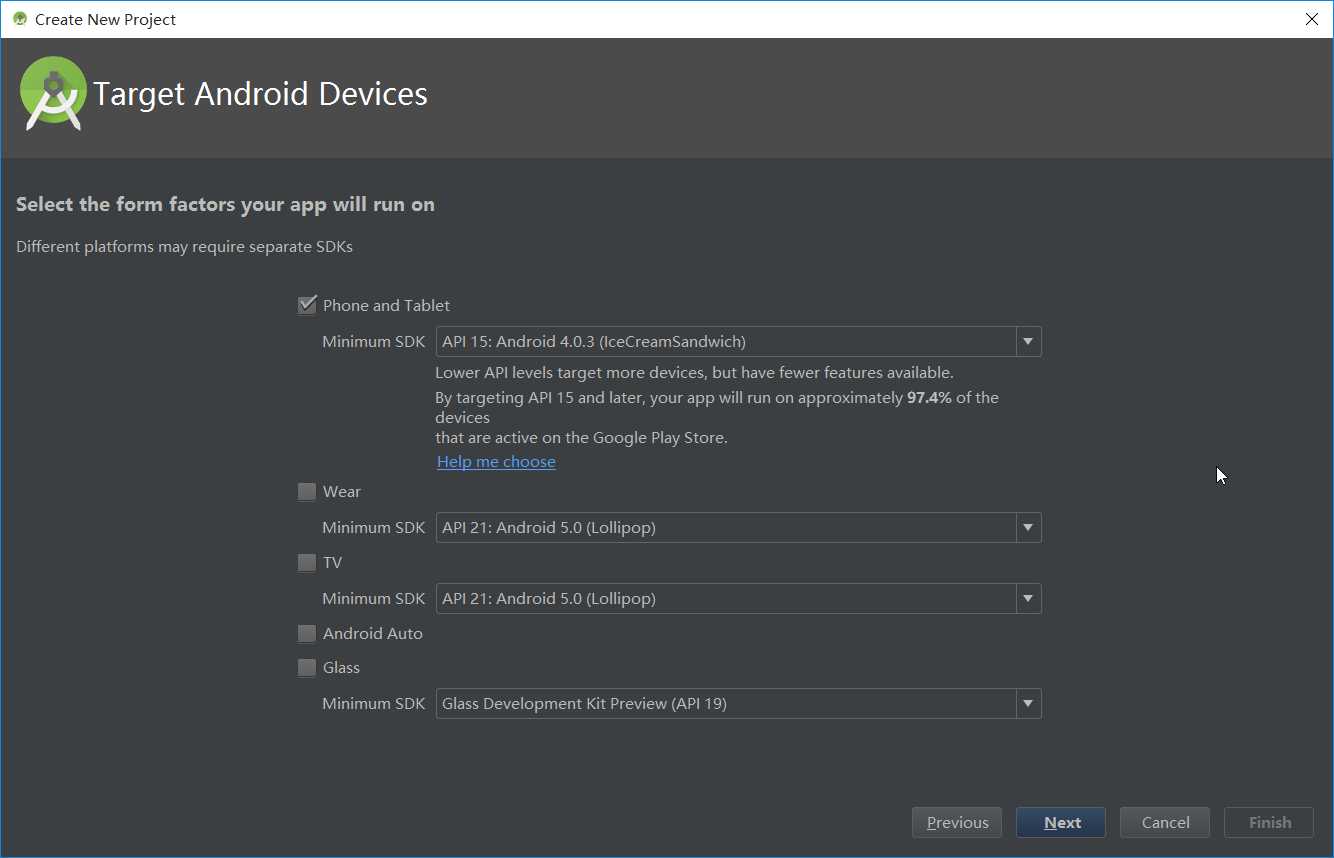
Task: Open the Wear Minimum SDK dropdown arrow
Action: coord(1028,528)
